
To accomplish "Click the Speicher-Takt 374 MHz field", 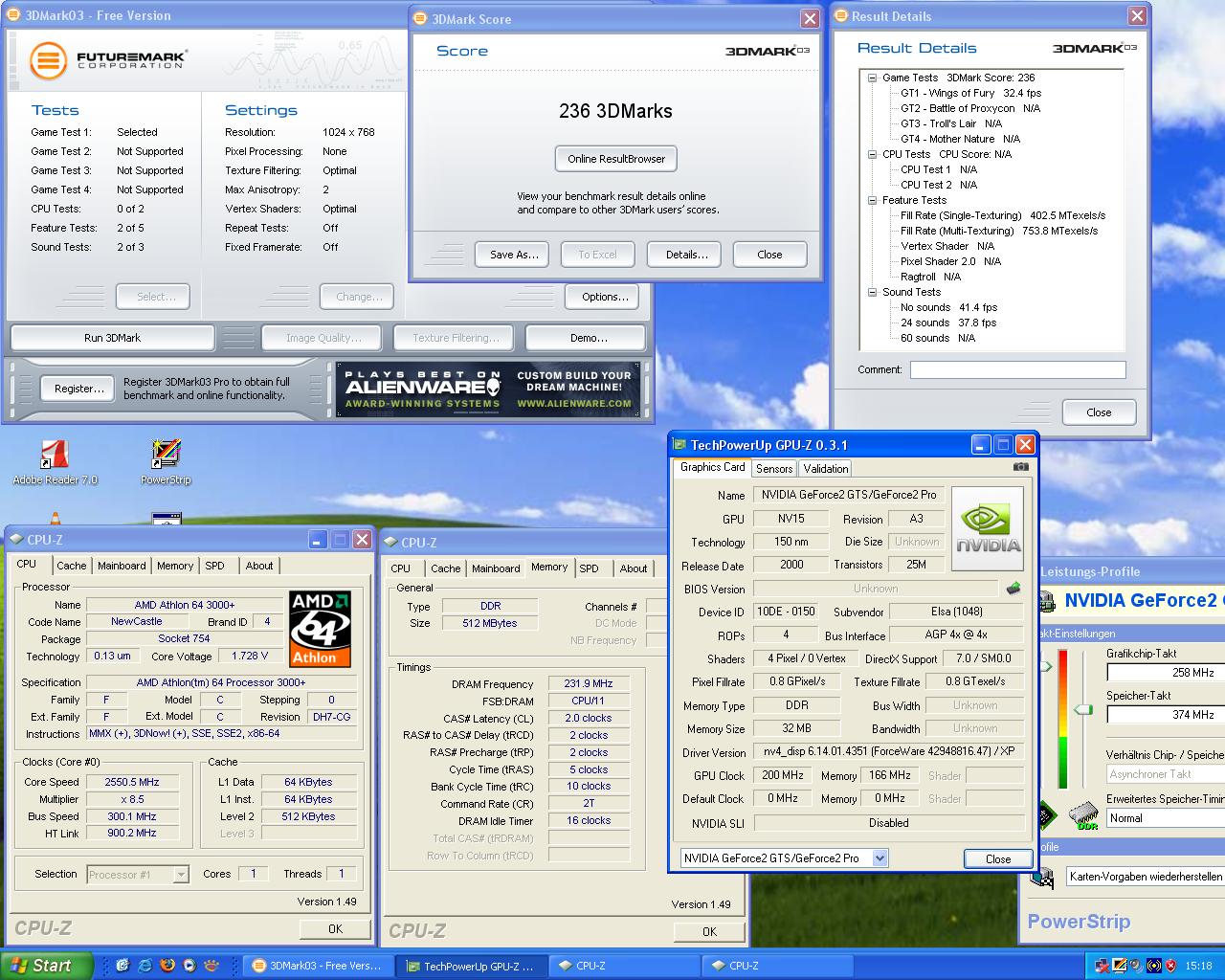I will (1166, 715).
